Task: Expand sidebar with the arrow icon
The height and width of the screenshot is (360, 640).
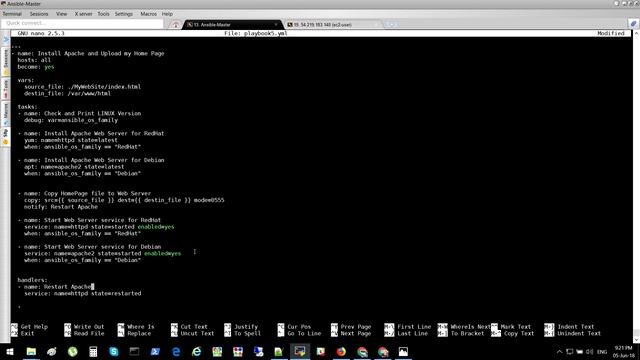Action: pos(6,40)
